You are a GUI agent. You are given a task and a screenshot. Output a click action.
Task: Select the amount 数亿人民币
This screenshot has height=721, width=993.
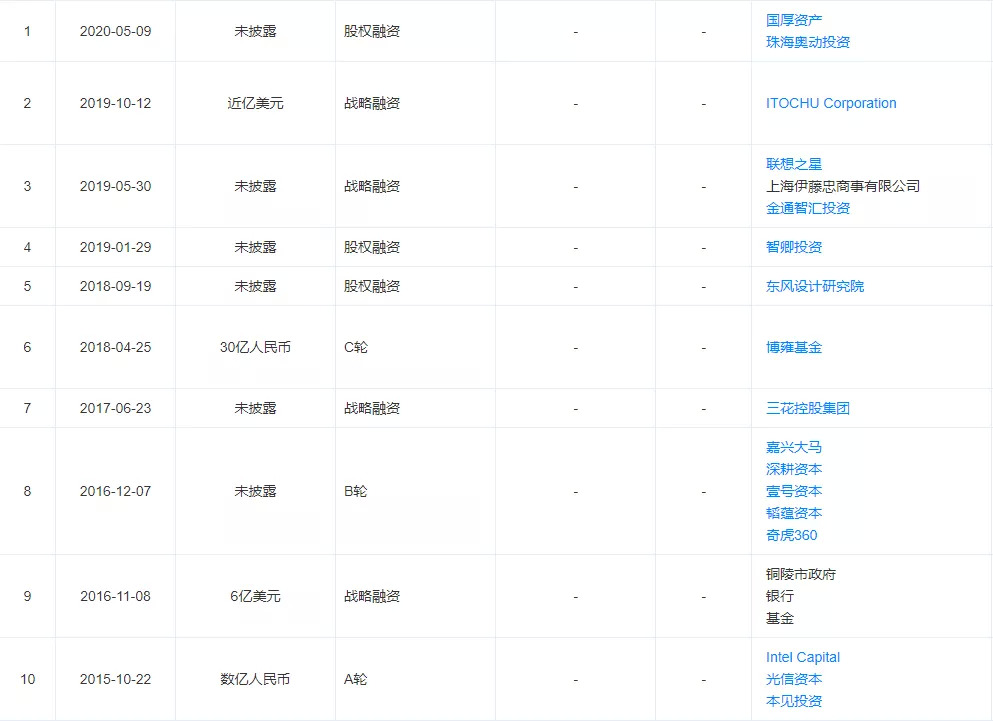click(x=255, y=679)
